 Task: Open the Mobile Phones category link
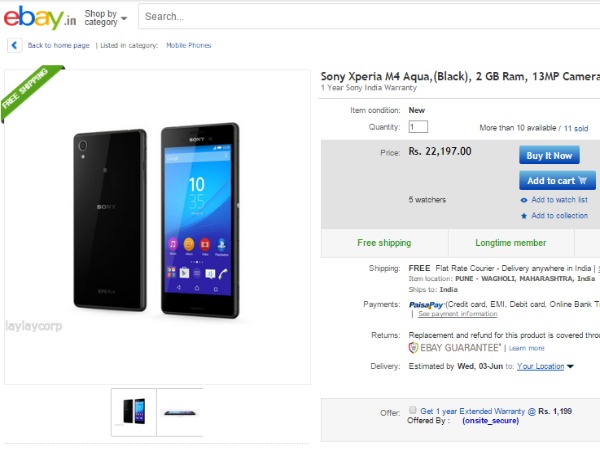click(x=188, y=45)
